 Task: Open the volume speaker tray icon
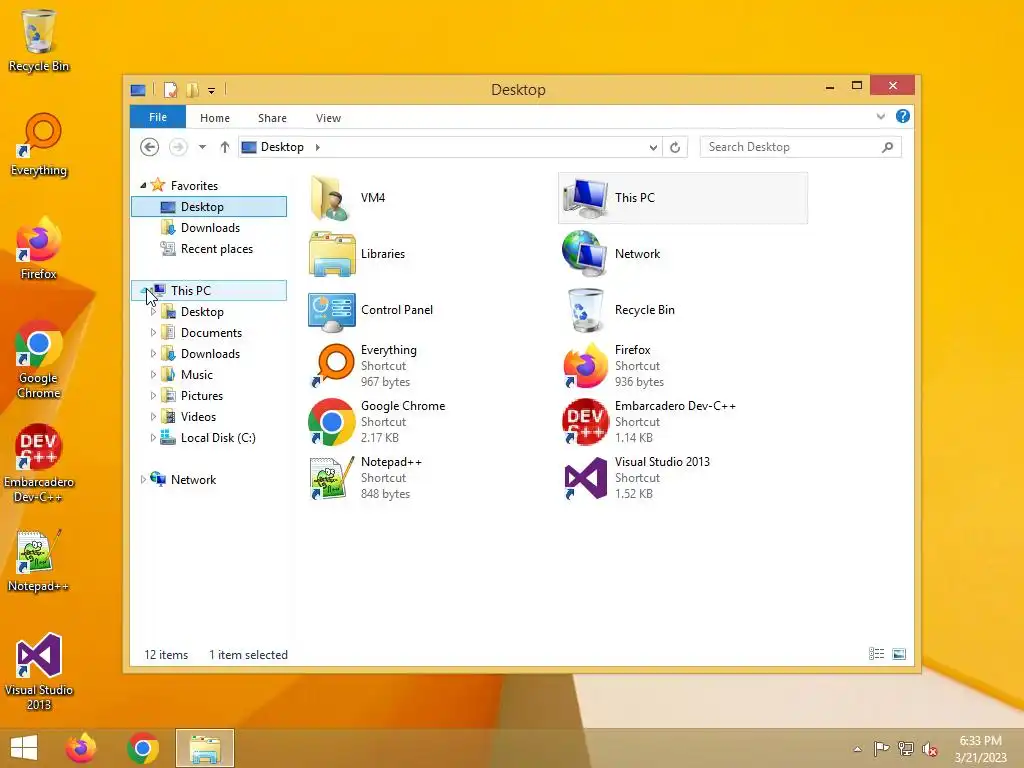coord(929,748)
